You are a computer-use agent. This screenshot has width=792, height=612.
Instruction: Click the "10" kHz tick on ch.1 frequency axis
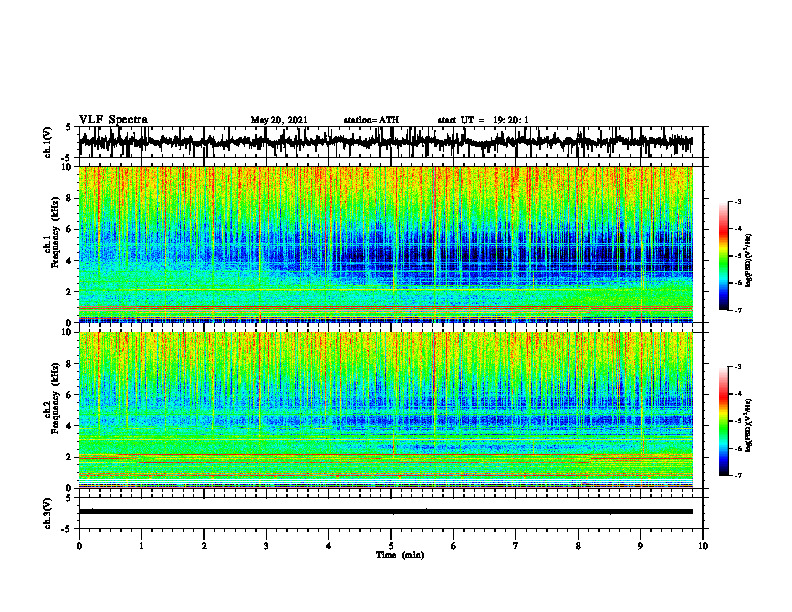69,168
